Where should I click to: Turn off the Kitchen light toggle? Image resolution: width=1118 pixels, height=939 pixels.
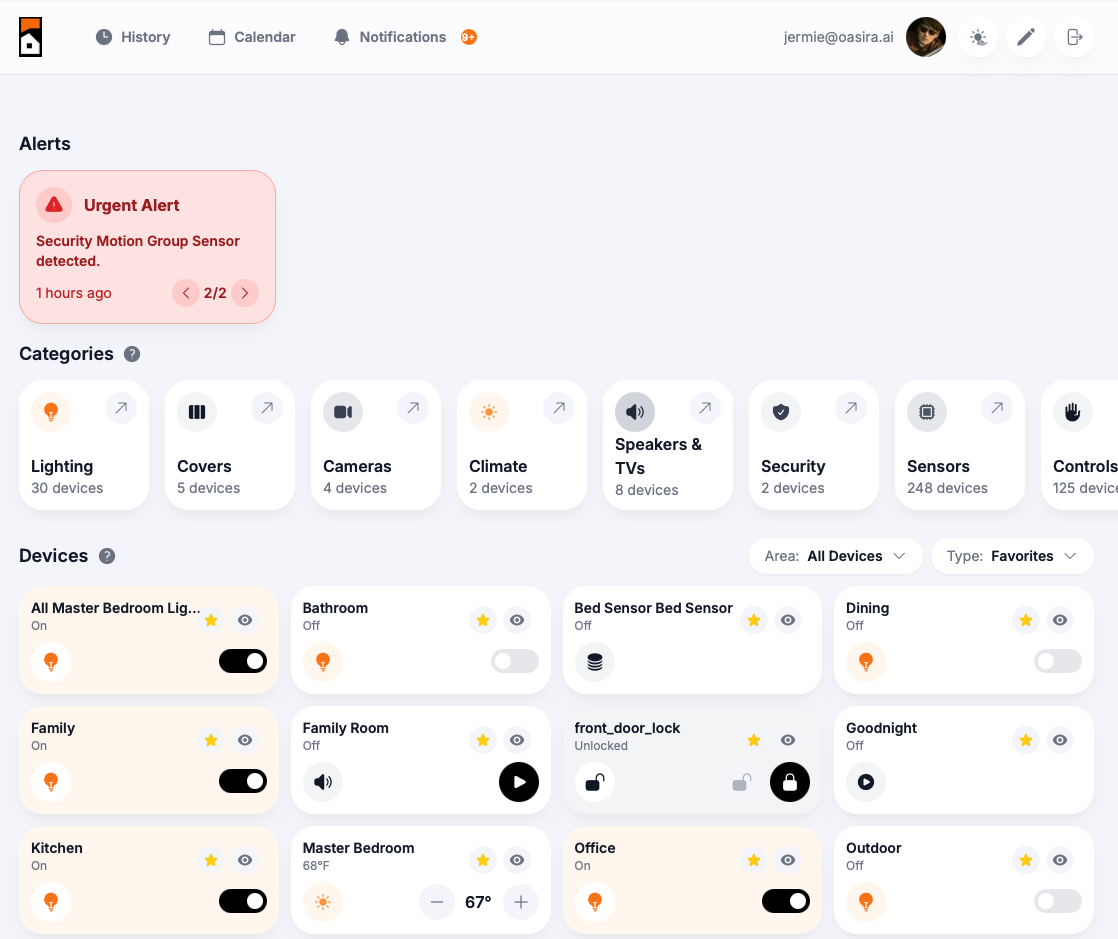243,901
